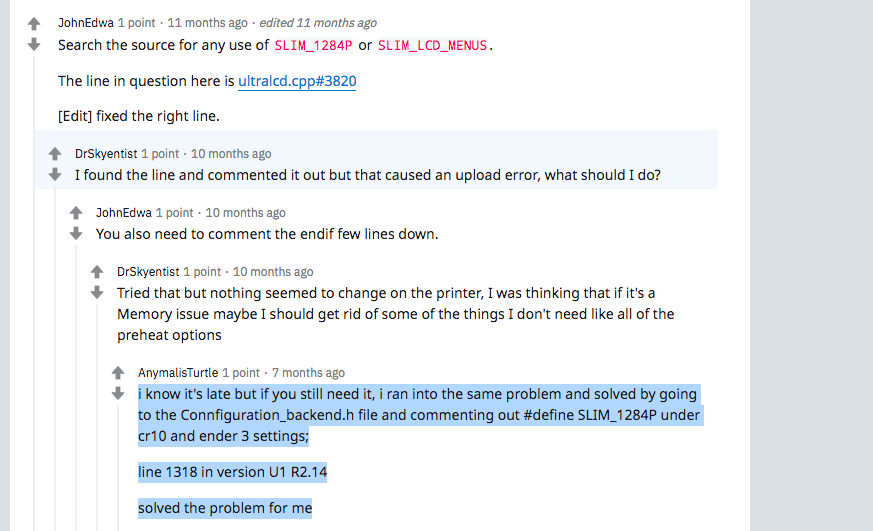The width and height of the screenshot is (873, 531).
Task: Open DrSkyentist profile from upload error comment
Action: 107,154
